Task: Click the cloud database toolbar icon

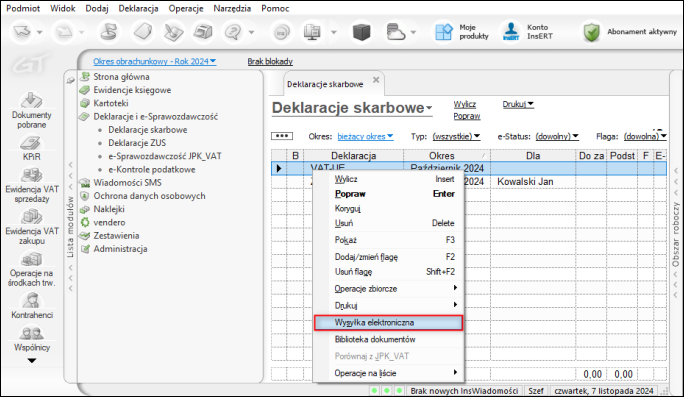Action: click(395, 32)
